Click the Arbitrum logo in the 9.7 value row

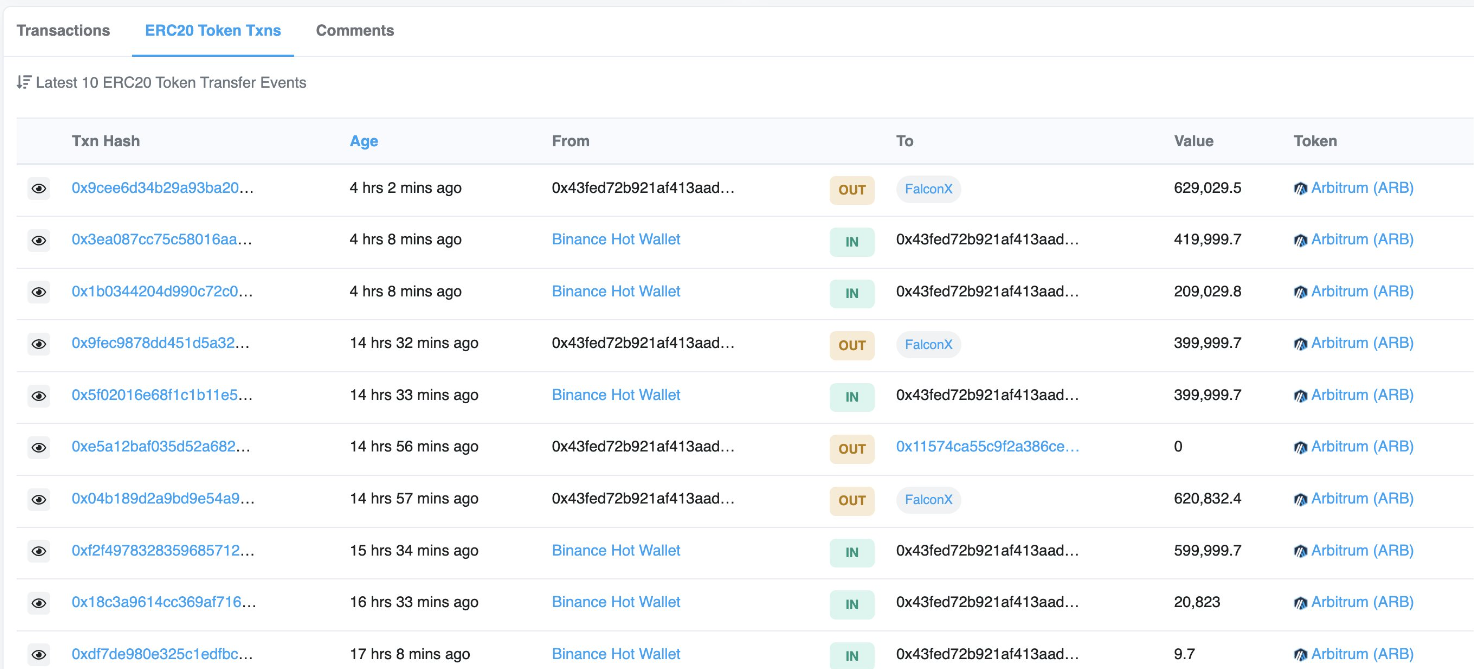click(1301, 655)
